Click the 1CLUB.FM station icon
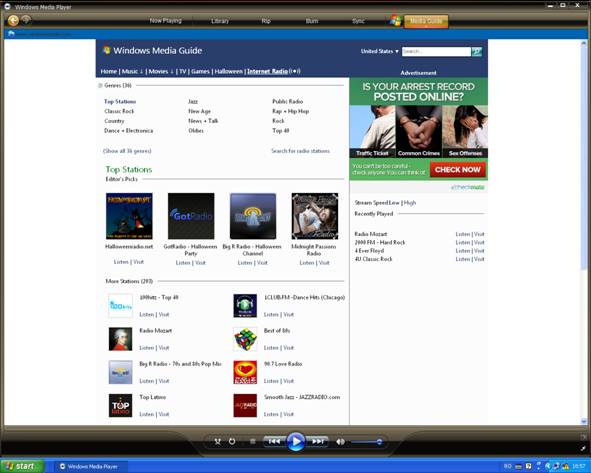 [x=245, y=306]
